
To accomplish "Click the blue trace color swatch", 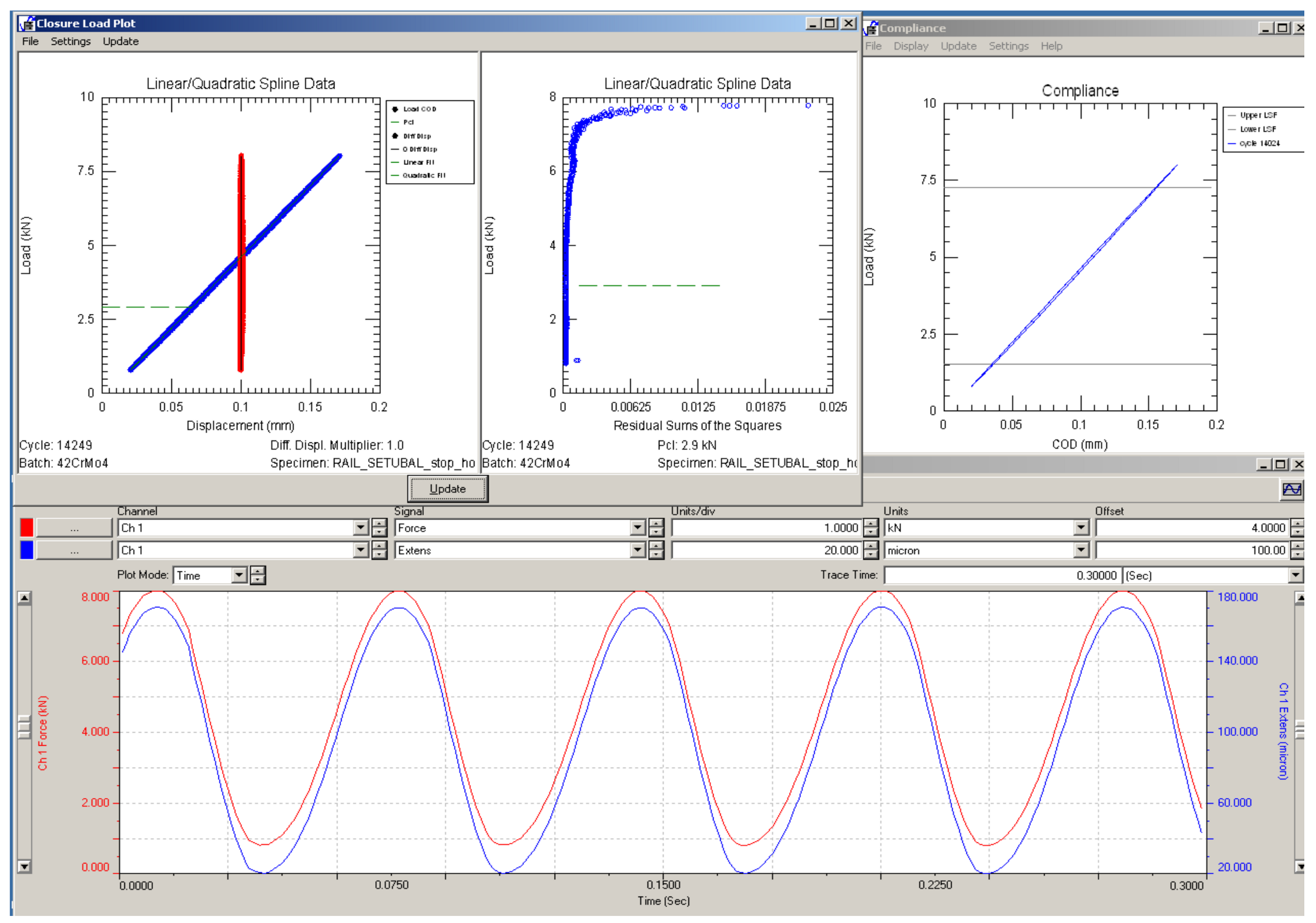I will [x=26, y=550].
